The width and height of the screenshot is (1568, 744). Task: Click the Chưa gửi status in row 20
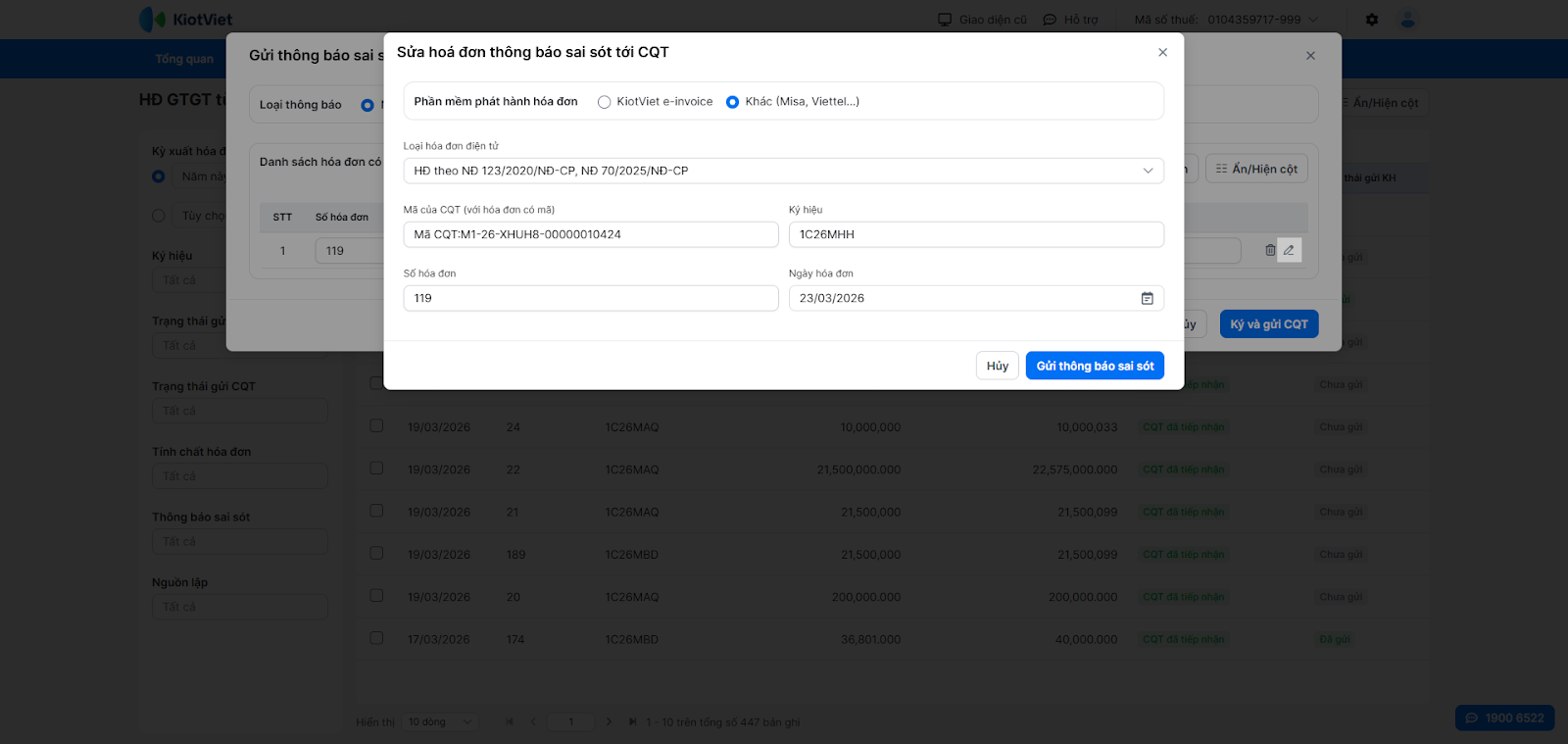coord(1341,597)
